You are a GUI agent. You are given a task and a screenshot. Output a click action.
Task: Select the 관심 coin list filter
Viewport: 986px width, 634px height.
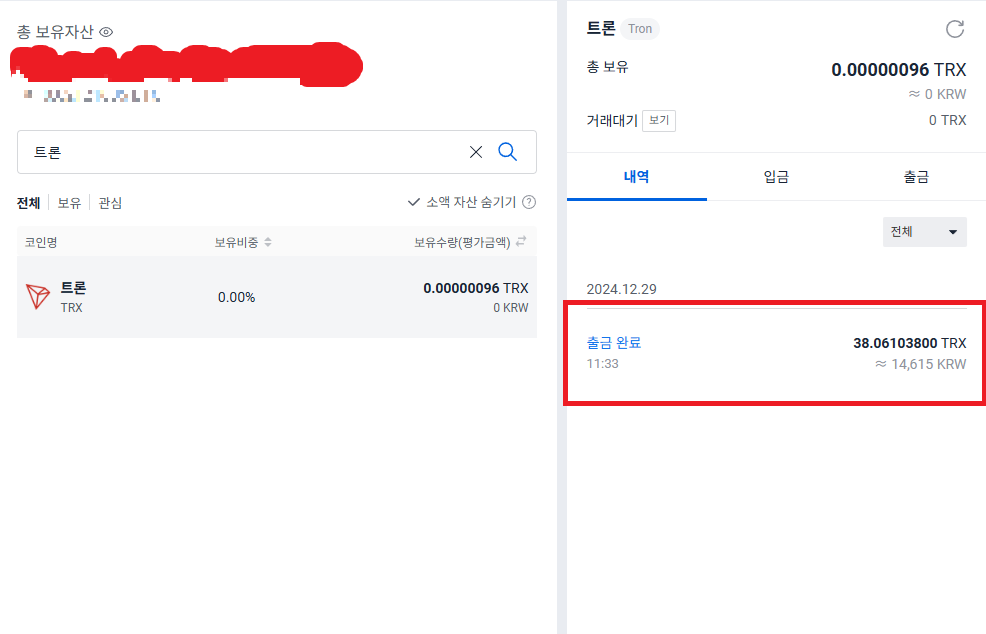click(110, 203)
